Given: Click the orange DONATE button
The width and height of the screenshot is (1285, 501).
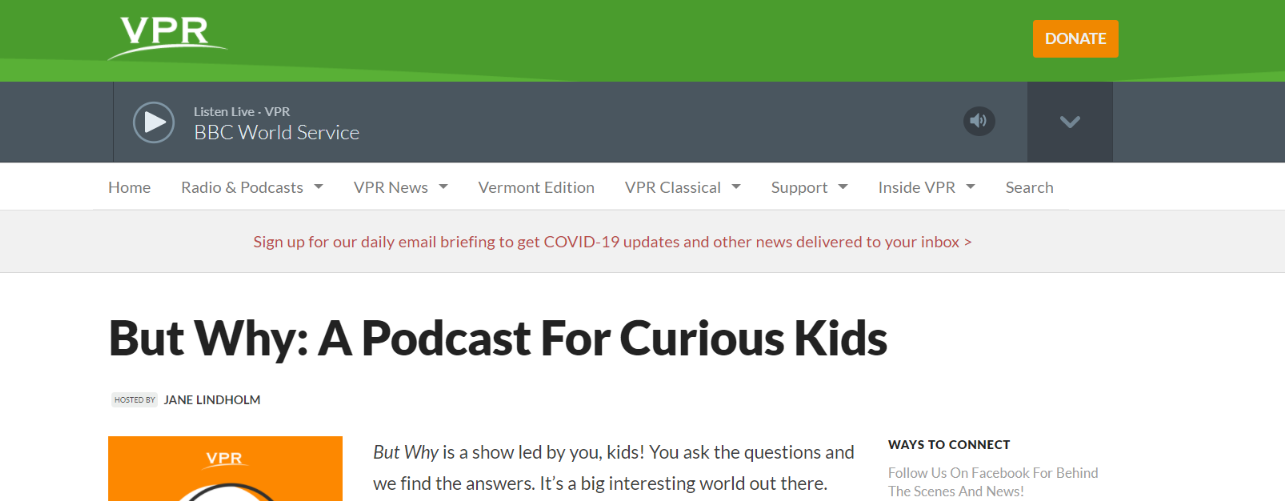Looking at the screenshot, I should click(x=1075, y=39).
